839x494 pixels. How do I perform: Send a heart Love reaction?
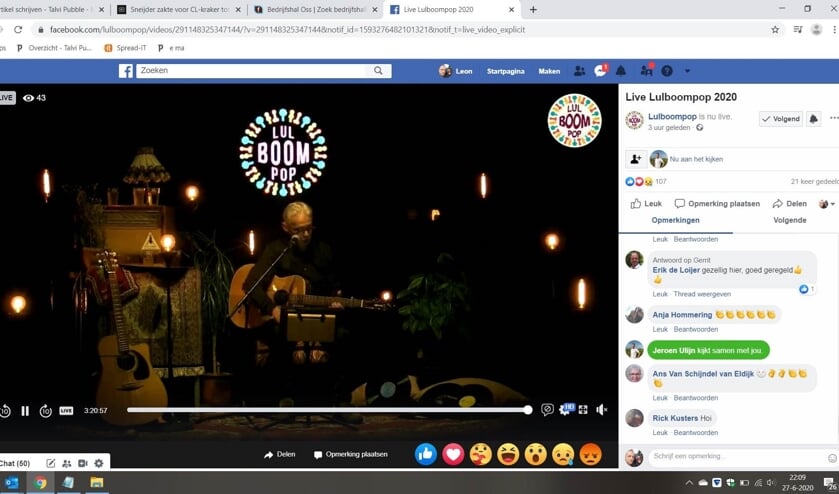(453, 454)
